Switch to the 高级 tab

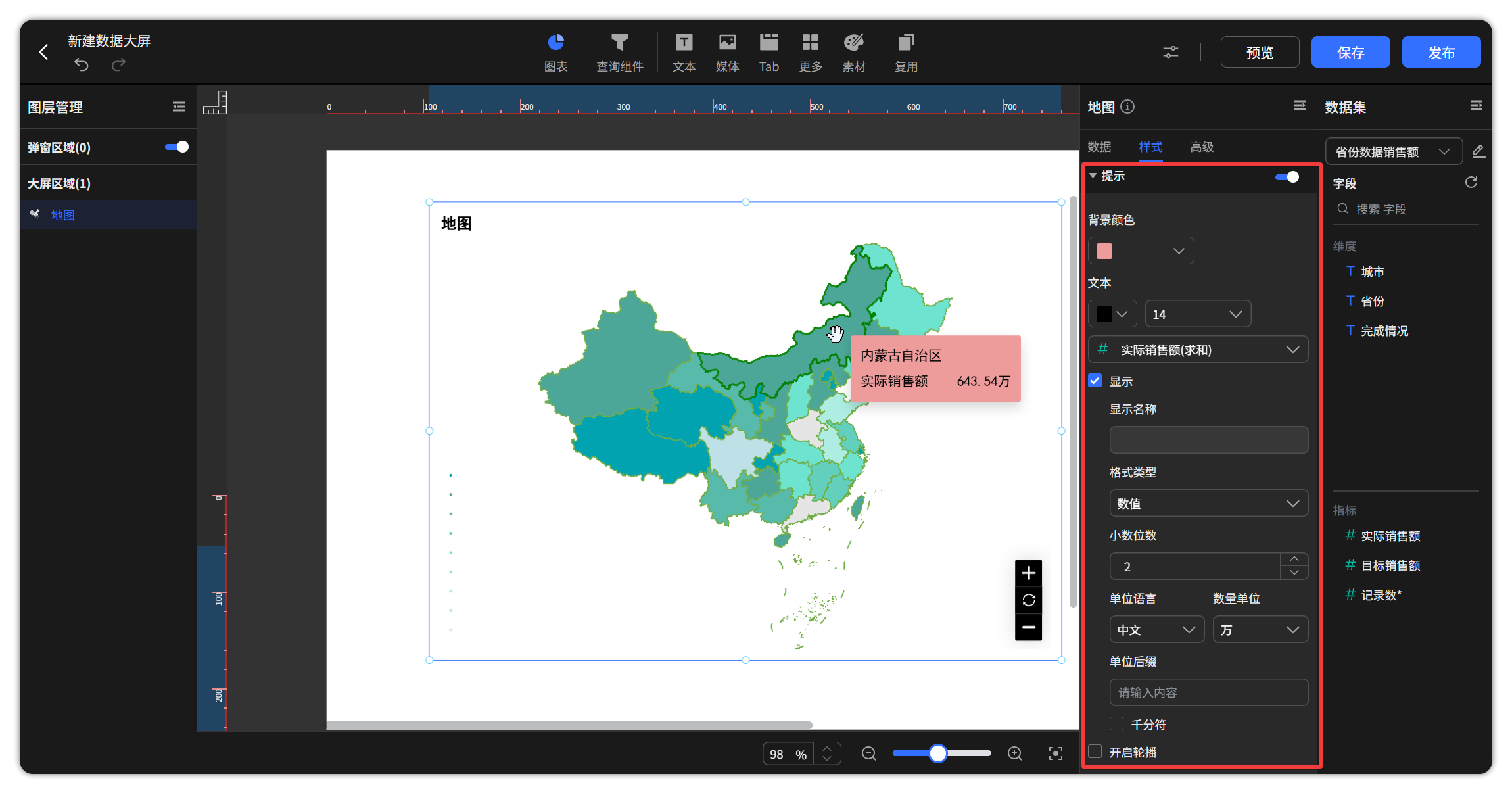[x=1202, y=147]
